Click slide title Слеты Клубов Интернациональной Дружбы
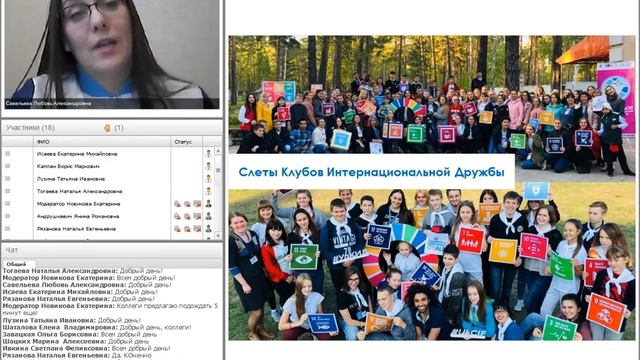Image resolution: width=640 pixels, height=360 pixels. point(371,172)
